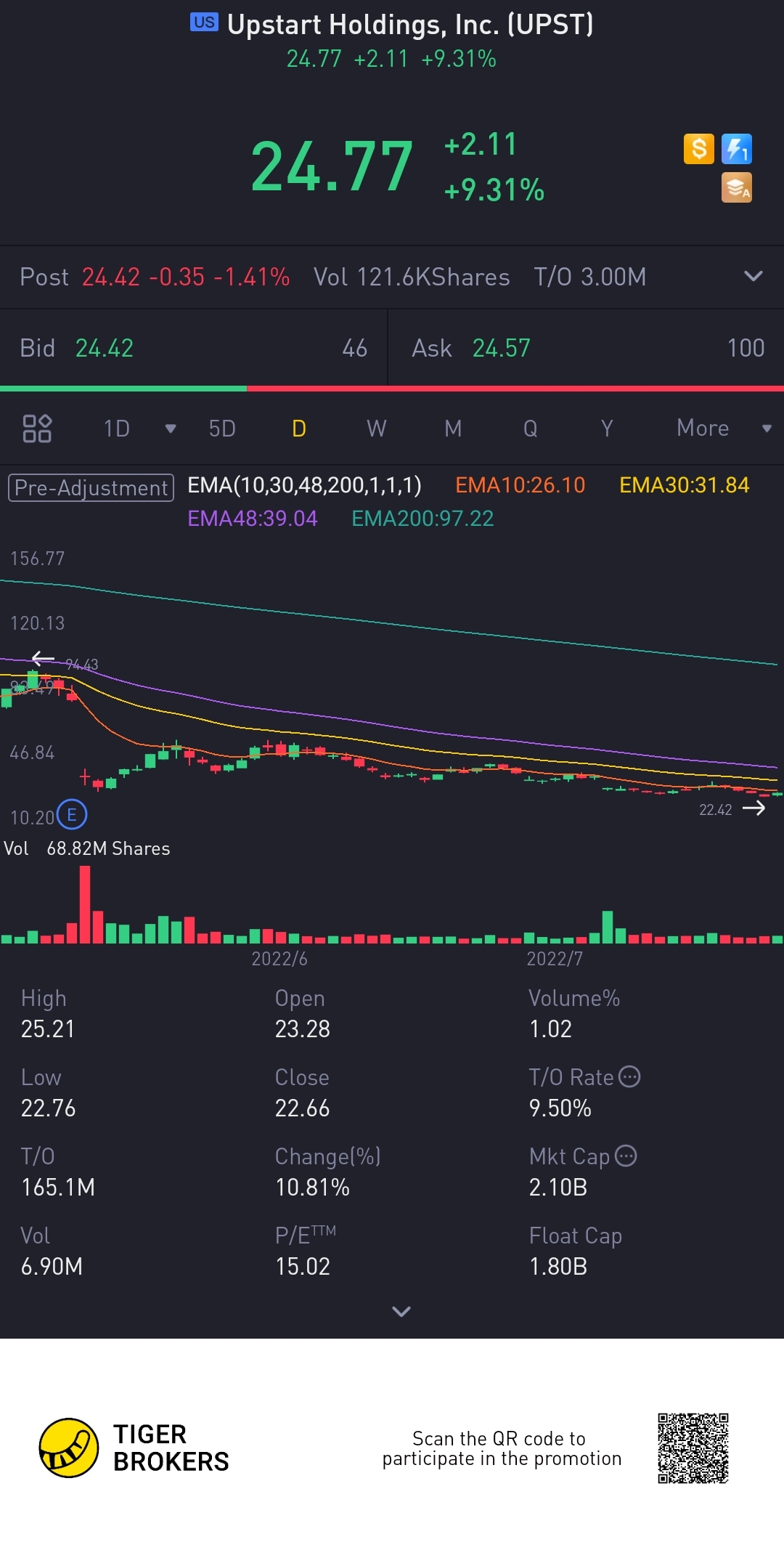Tap the 156.77 price axis label

38,559
